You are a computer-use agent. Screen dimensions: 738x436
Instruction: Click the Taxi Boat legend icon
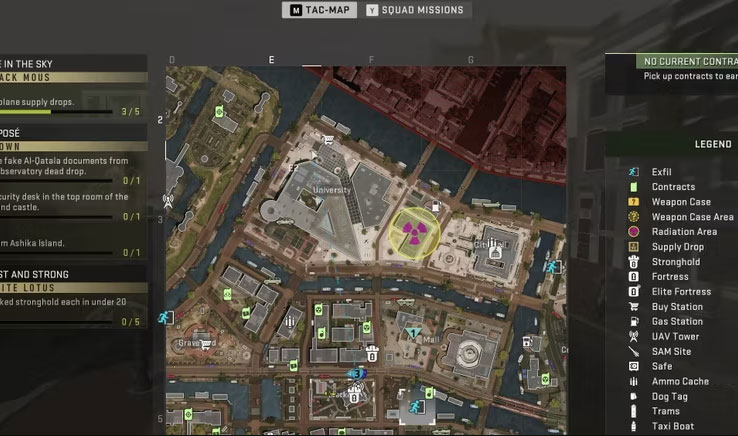634,426
